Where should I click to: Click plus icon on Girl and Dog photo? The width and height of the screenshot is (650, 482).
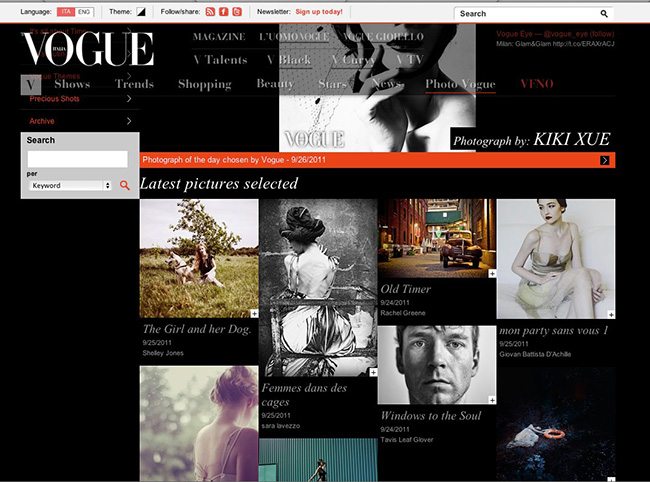254,314
